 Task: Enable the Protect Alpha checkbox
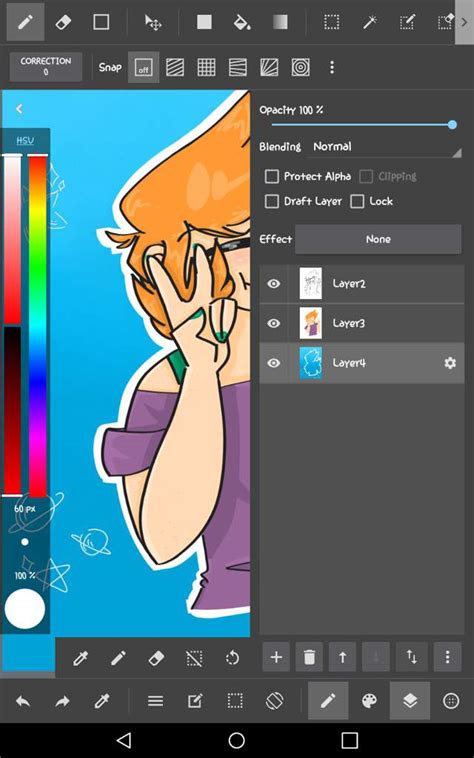click(x=272, y=176)
